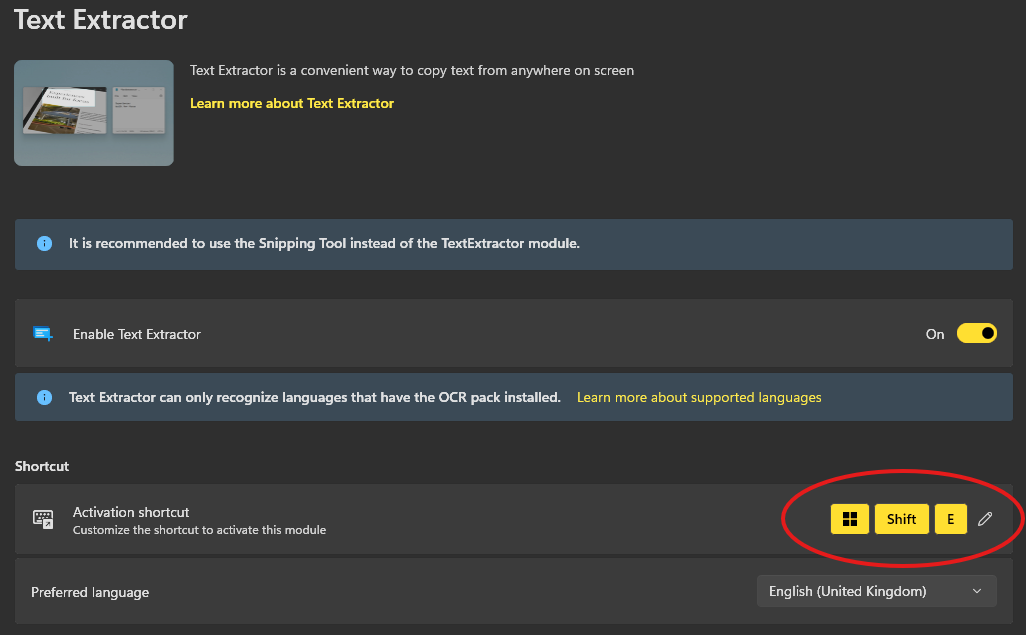Open the Preferred language dropdown
The height and width of the screenshot is (635, 1026).
[876, 591]
